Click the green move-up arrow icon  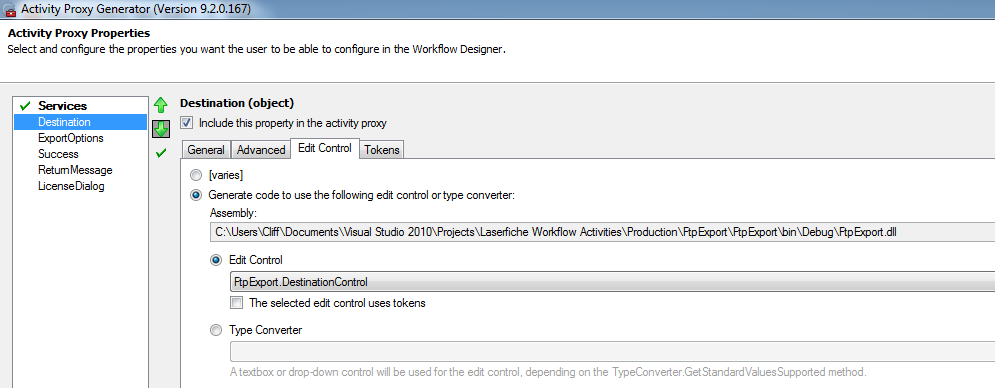pos(161,105)
